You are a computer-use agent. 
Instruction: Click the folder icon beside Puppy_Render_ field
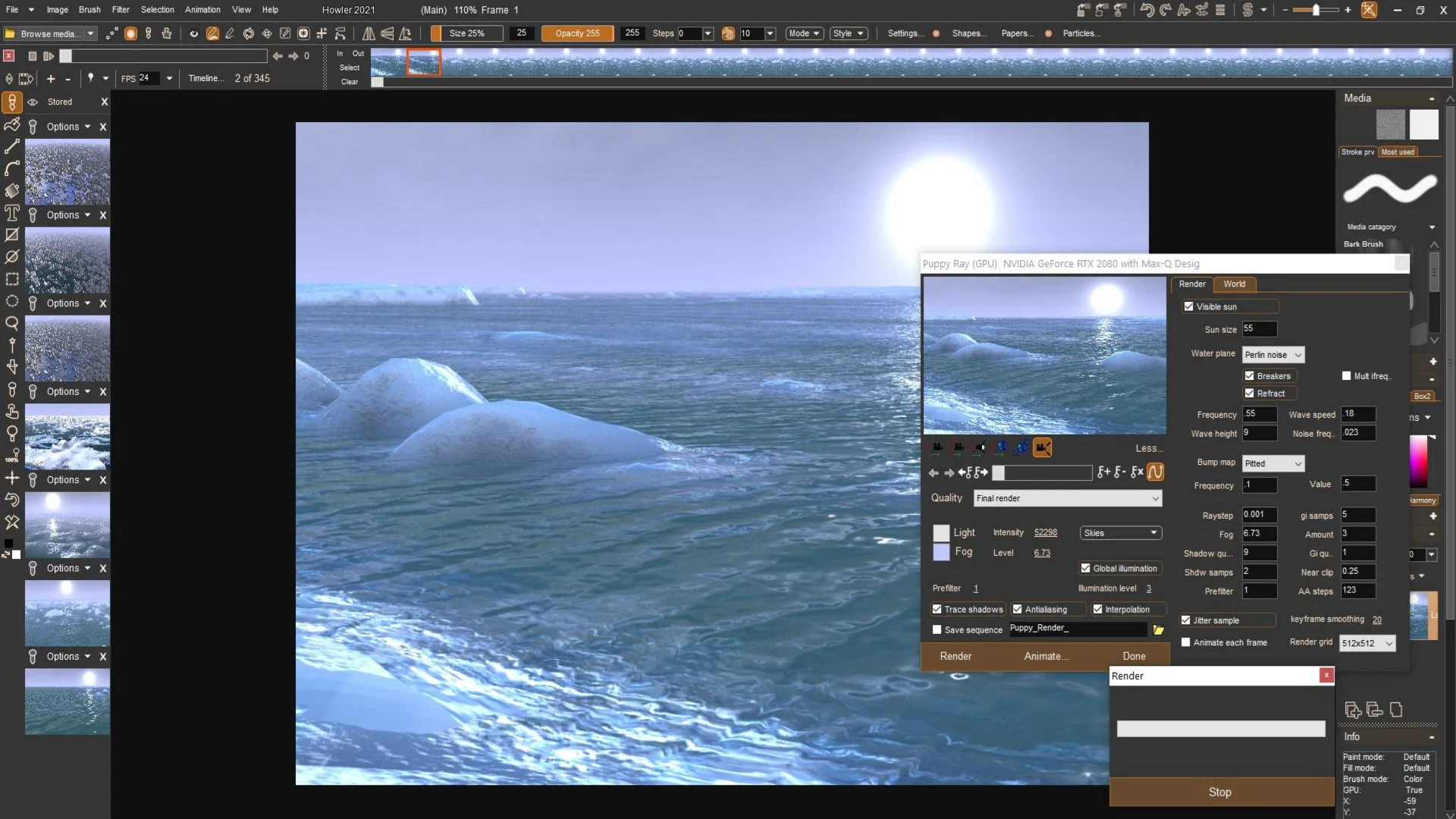click(1158, 629)
